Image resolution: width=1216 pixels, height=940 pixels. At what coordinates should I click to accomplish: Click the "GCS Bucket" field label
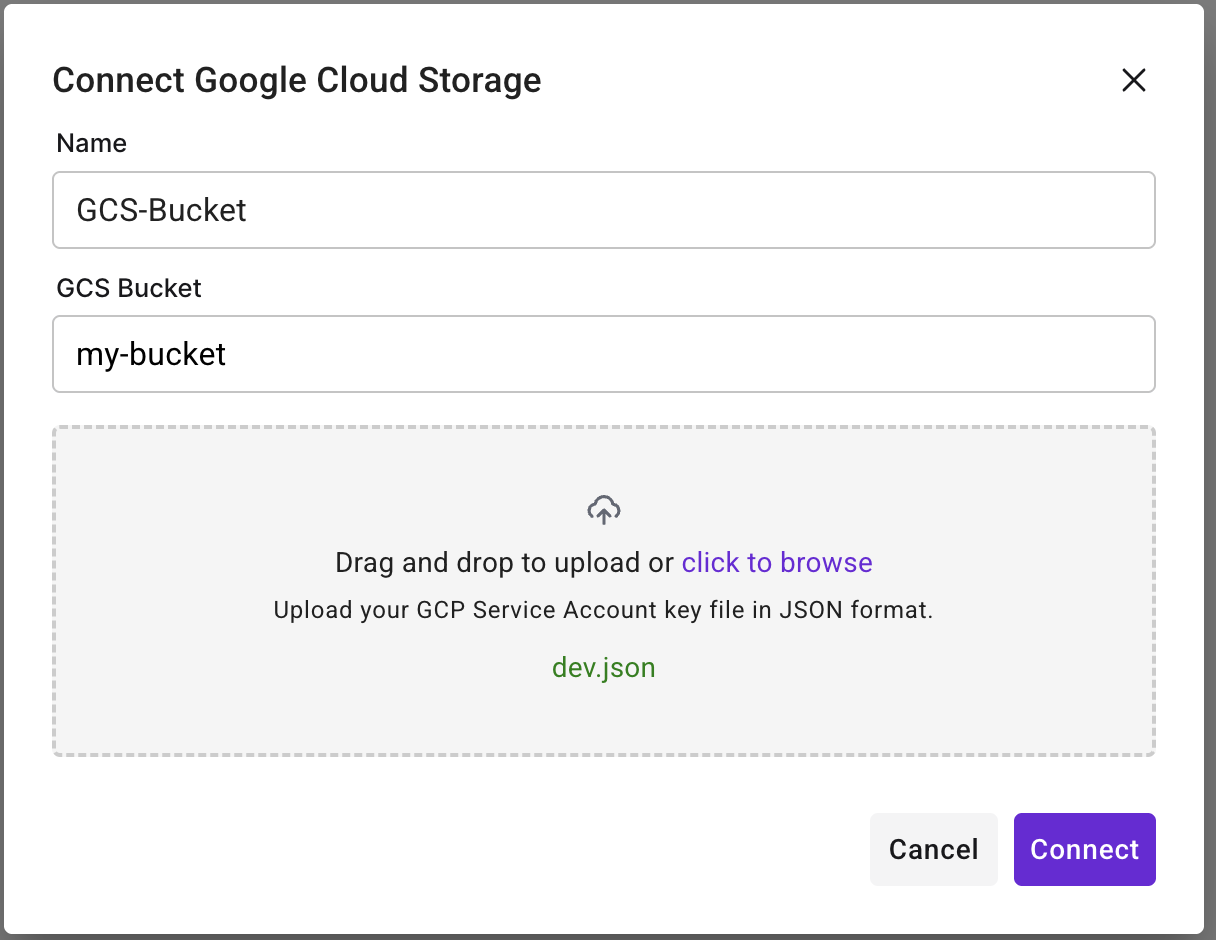pyautogui.click(x=129, y=288)
